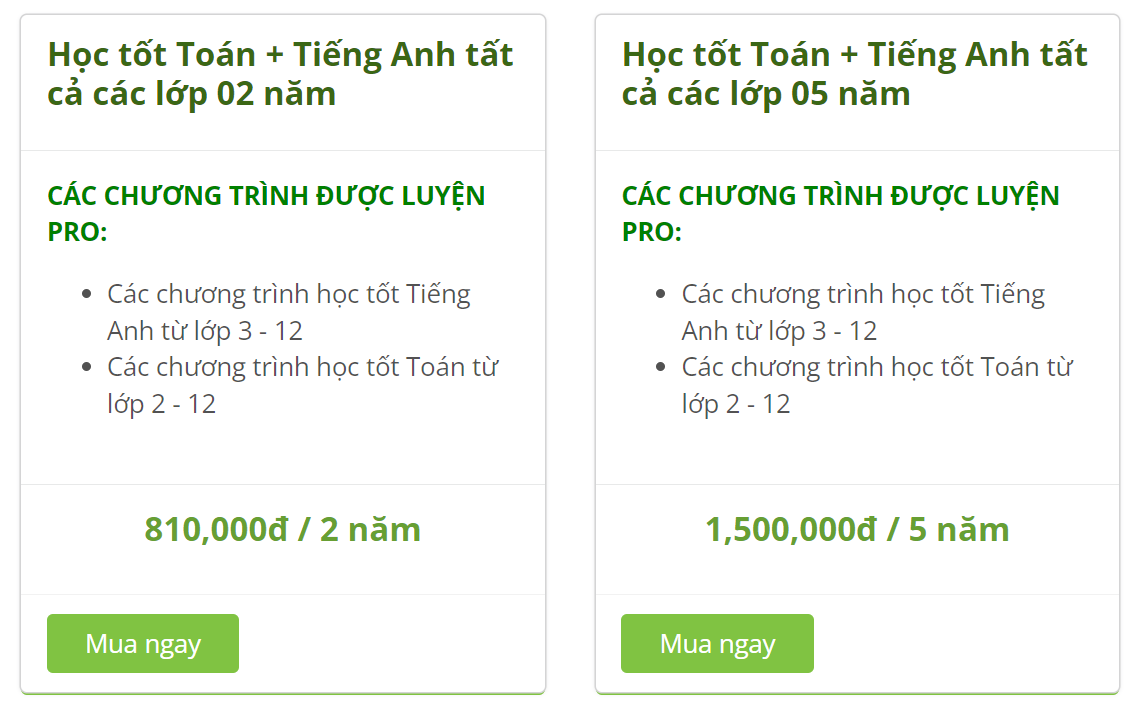Click the '810,000đ / 2 năm' price text
The height and width of the screenshot is (710, 1137).
(x=282, y=529)
